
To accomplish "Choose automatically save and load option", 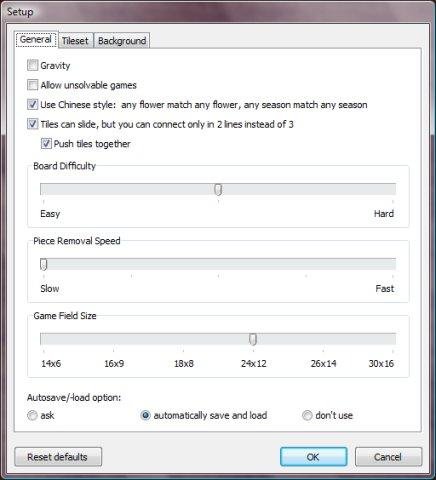I will pyautogui.click(x=146, y=415).
